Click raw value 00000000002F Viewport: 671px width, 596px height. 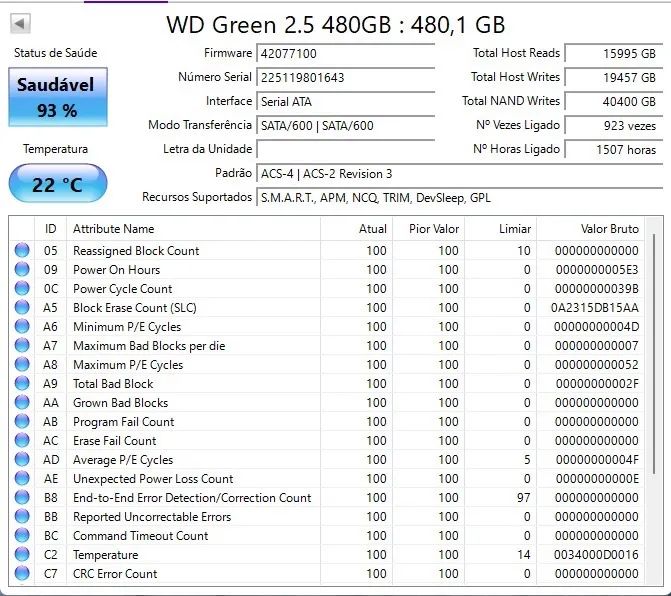point(597,383)
